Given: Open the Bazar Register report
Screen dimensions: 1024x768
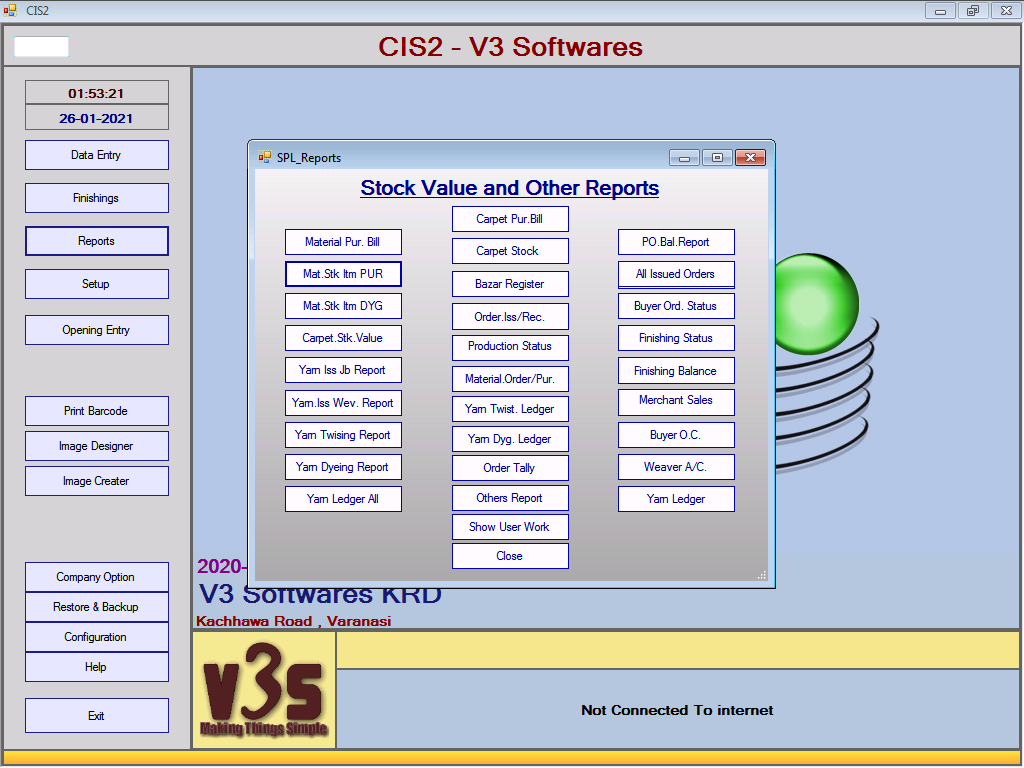Looking at the screenshot, I should (x=510, y=284).
